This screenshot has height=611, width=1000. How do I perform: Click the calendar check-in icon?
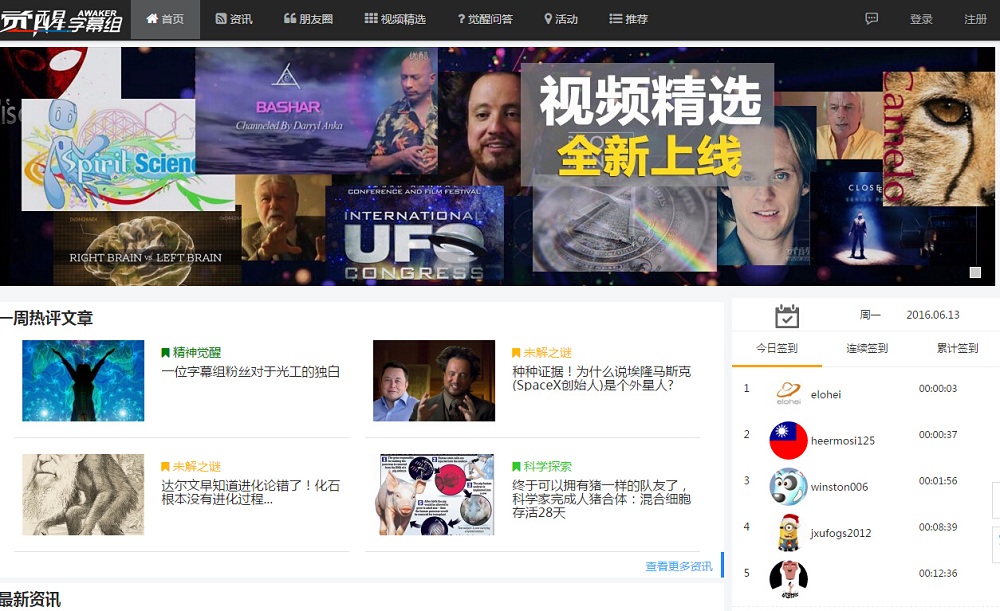click(x=787, y=316)
